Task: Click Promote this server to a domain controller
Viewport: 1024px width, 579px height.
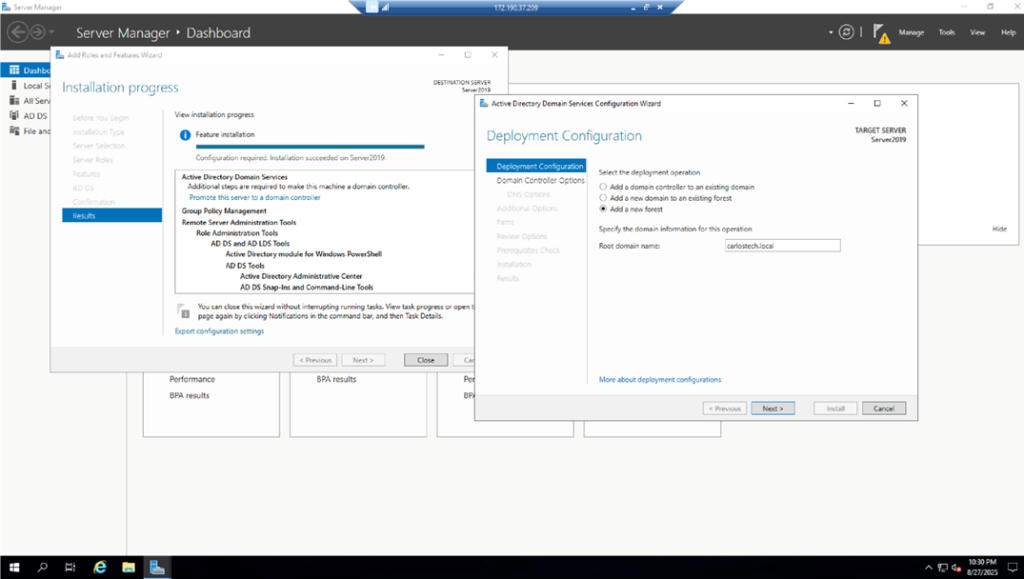Action: [254, 198]
